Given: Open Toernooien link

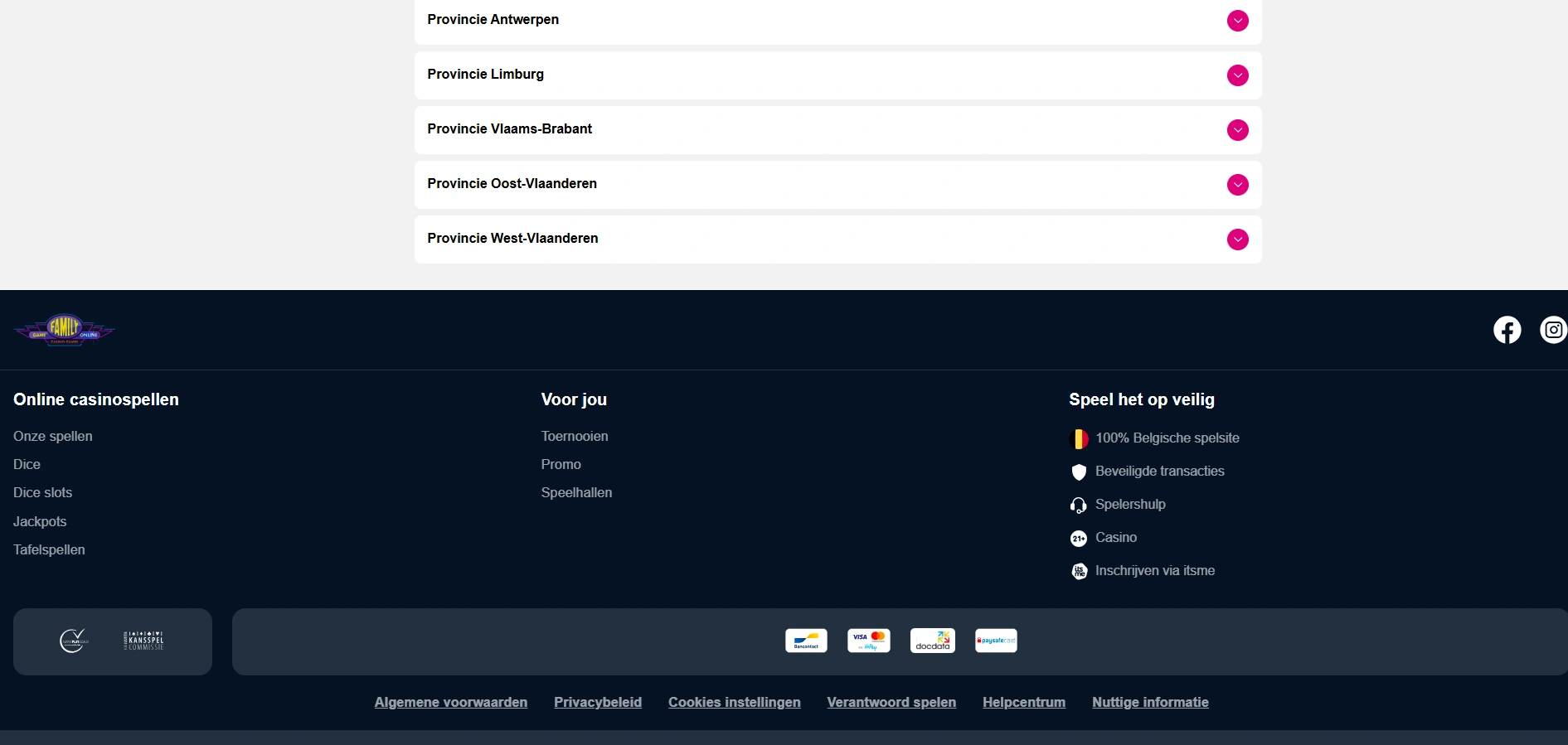Looking at the screenshot, I should point(575,436).
